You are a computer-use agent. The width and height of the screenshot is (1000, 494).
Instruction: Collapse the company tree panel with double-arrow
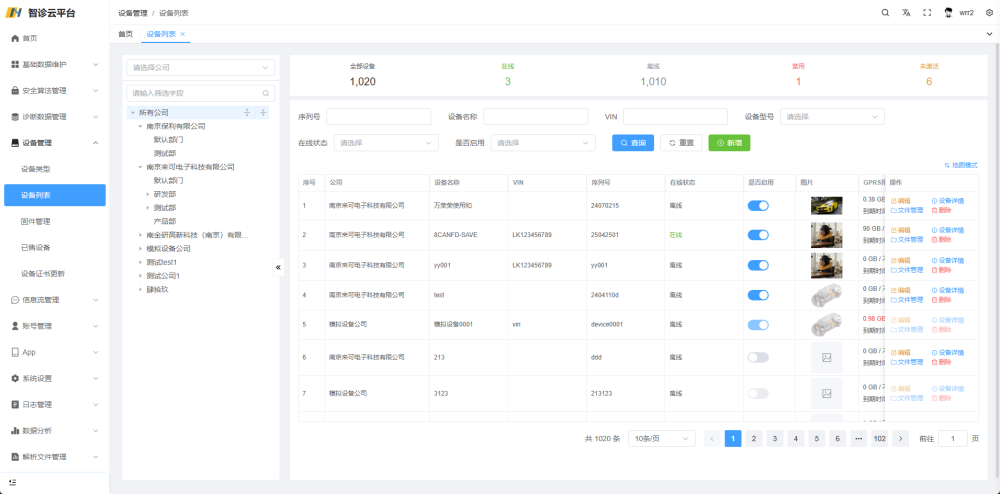click(x=278, y=267)
